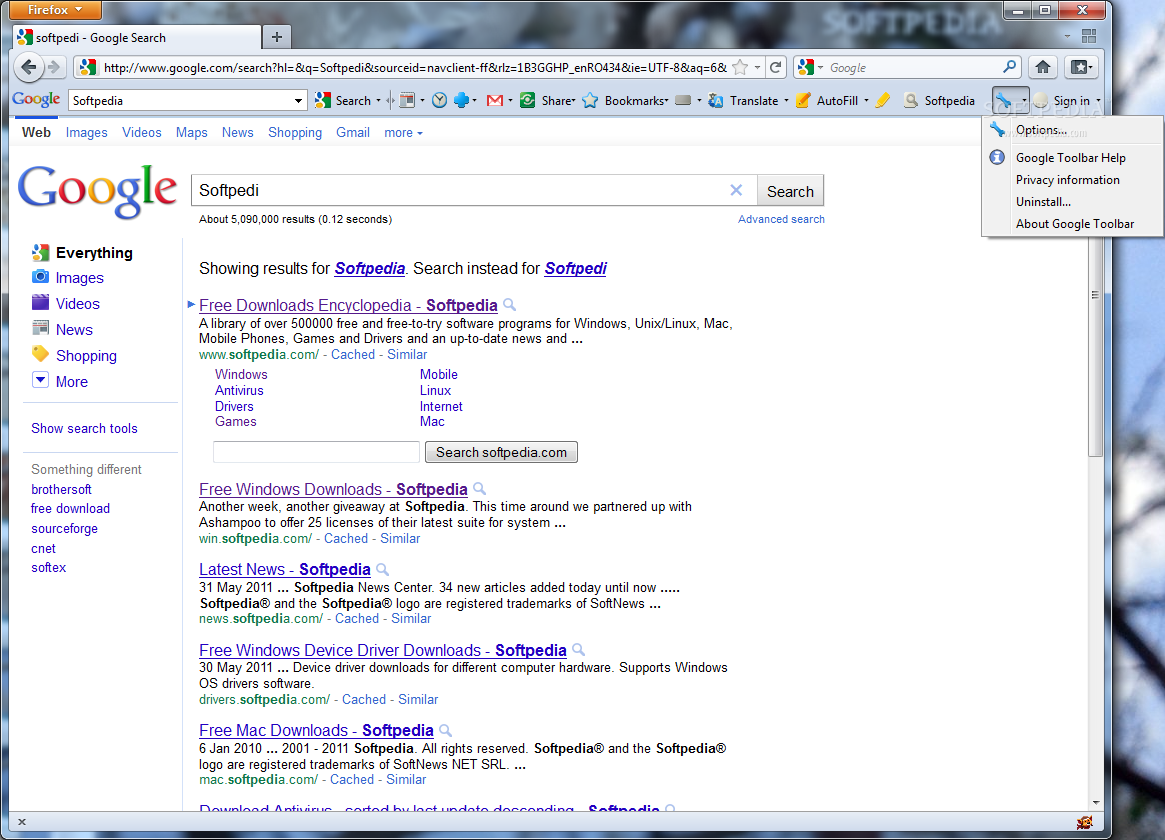Screen dimensions: 1165x840
Task: Open Gmail from the toolbar envelope icon
Action: [495, 100]
